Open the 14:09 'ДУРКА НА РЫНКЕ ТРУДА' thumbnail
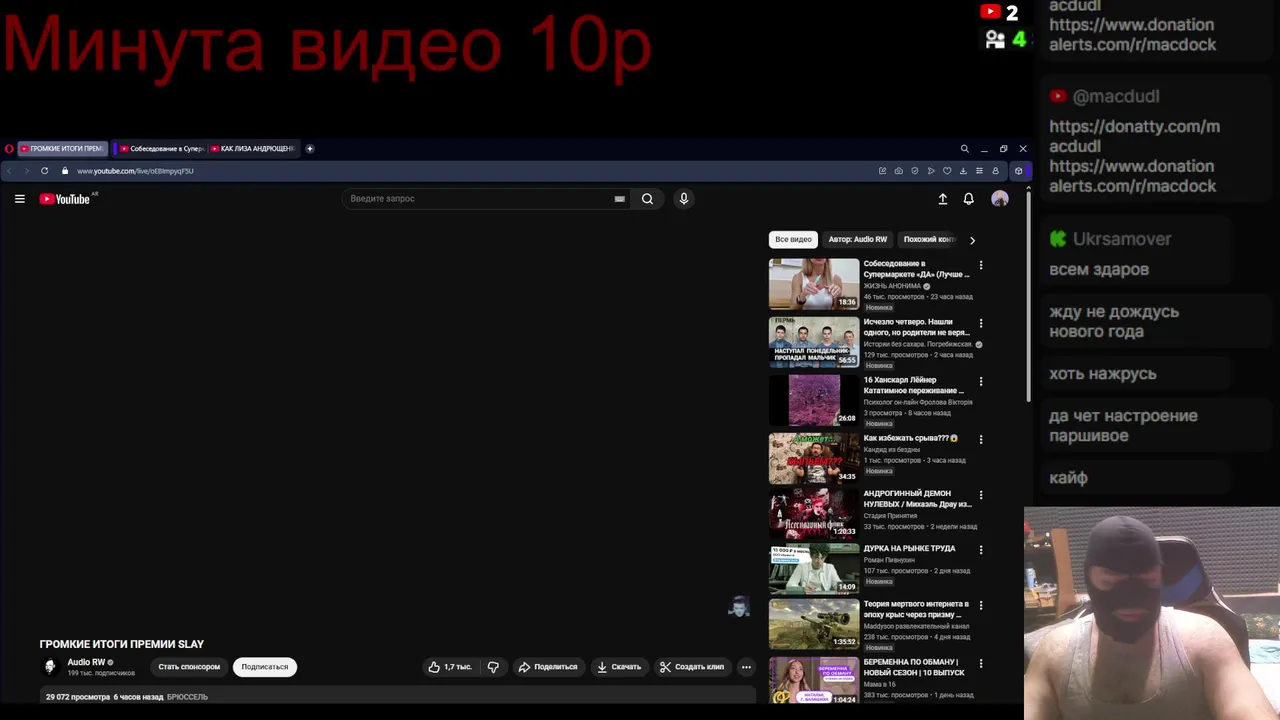1280x720 pixels. 814,569
